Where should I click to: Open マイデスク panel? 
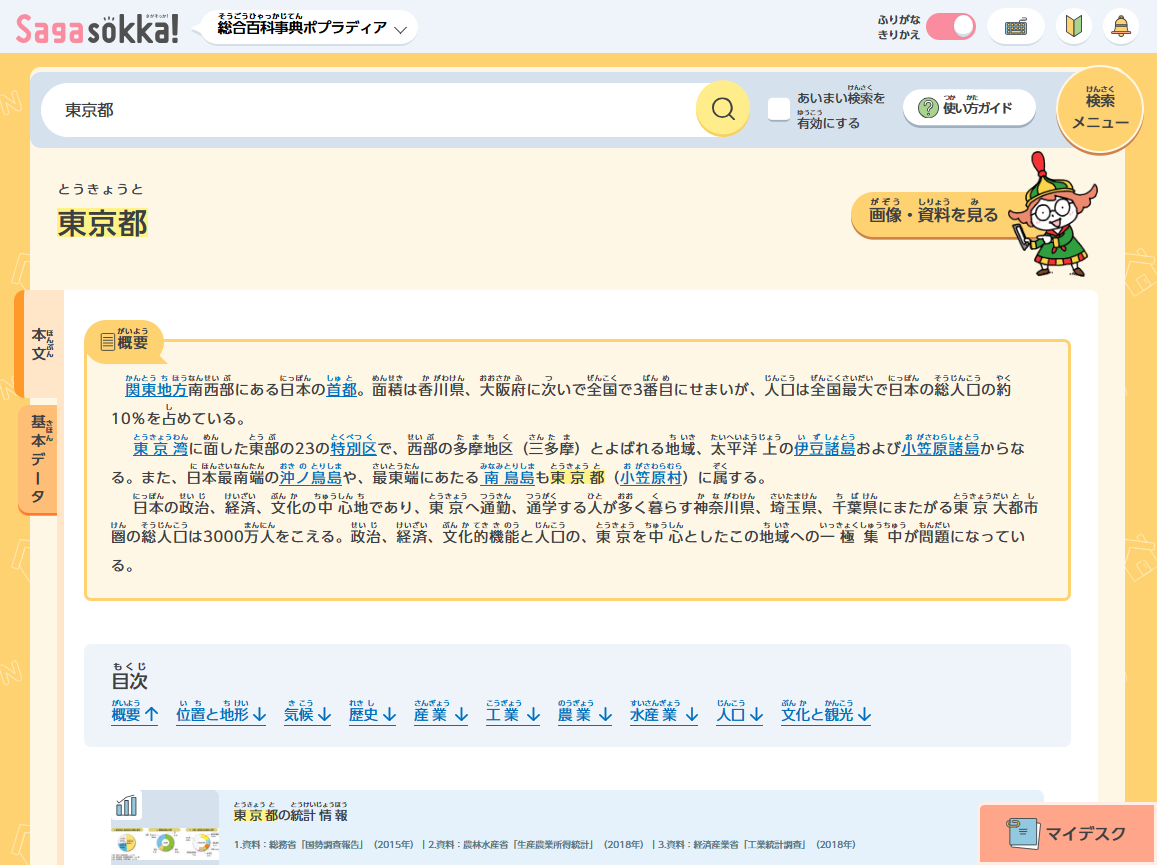(x=1067, y=833)
